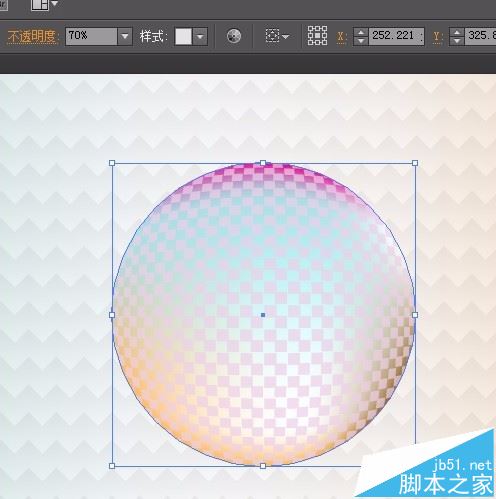
Task: Click the bottom-left bounding box handle
Action: point(112,466)
